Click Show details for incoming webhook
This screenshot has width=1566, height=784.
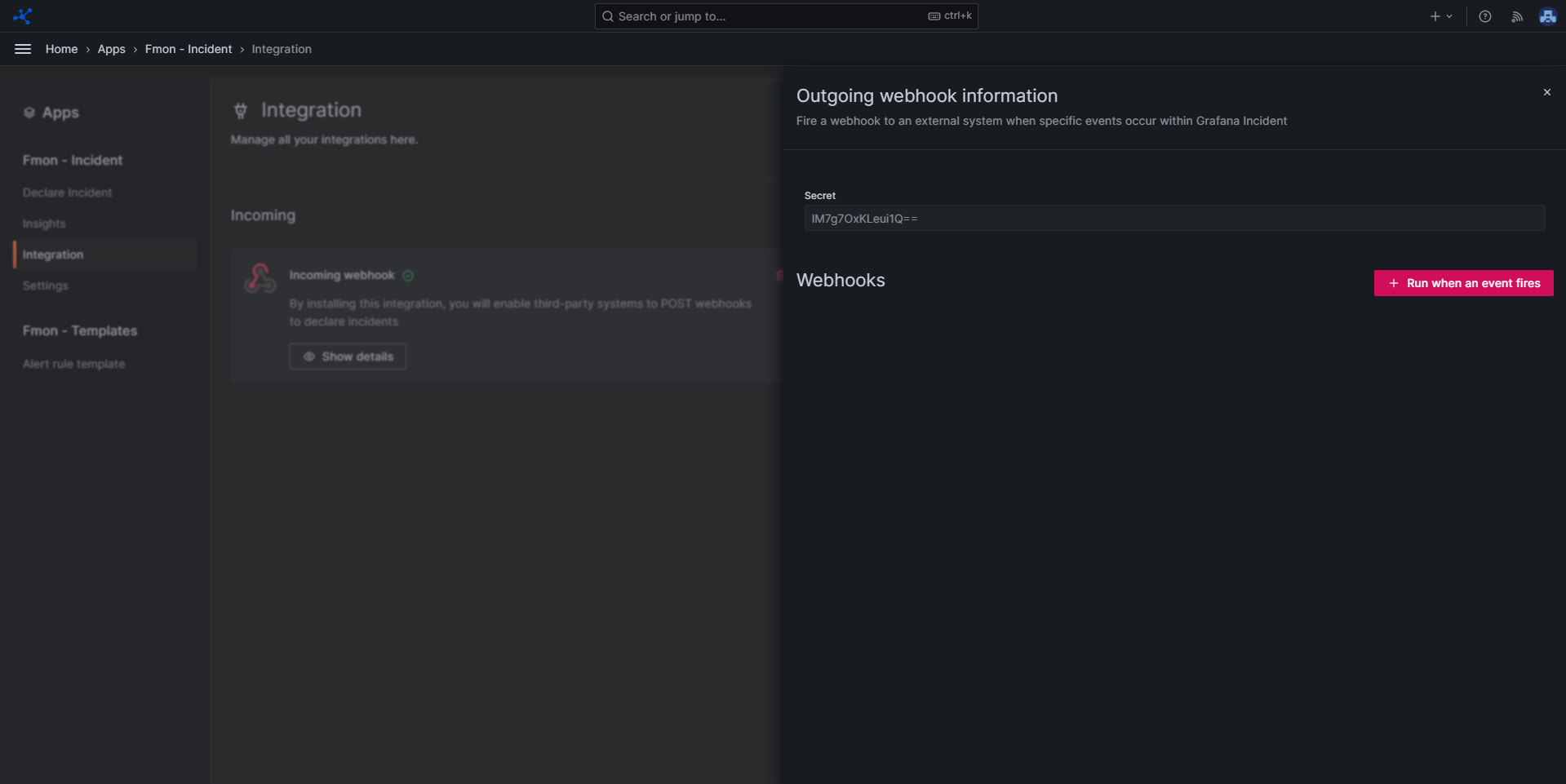click(x=348, y=357)
